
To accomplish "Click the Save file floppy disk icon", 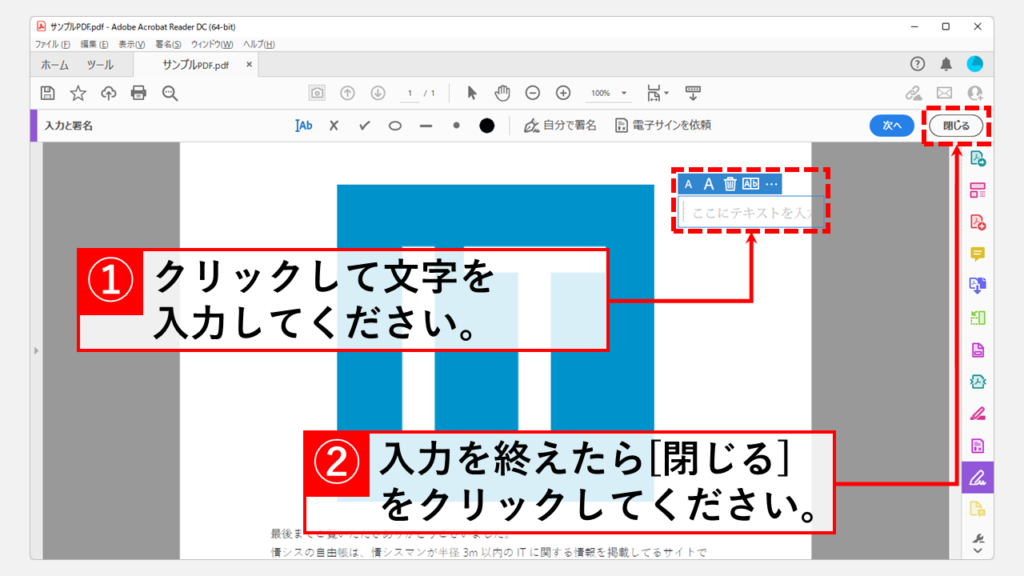I will (x=47, y=93).
